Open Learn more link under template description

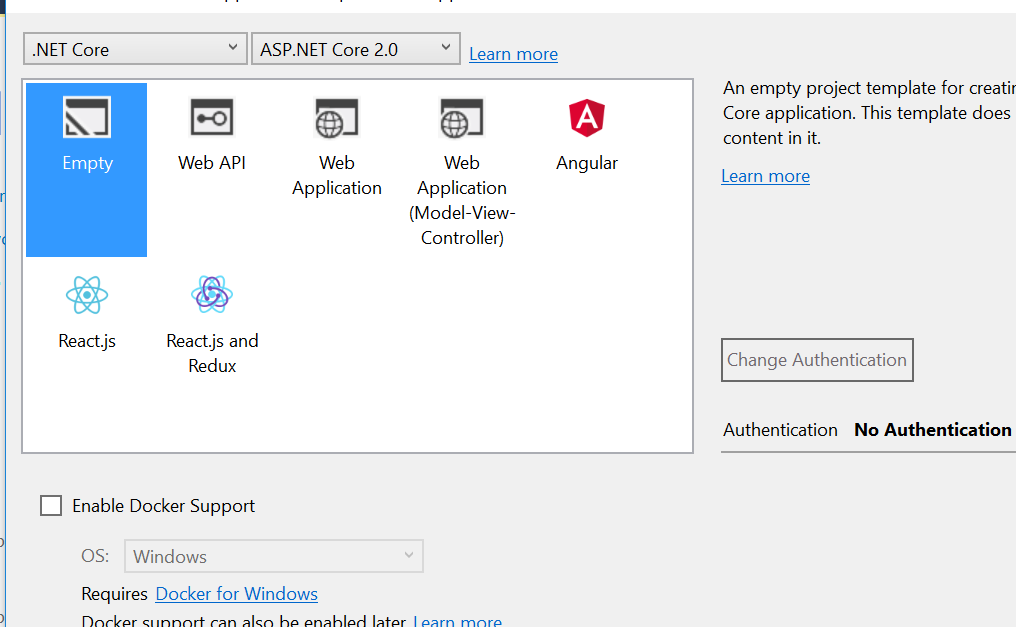click(765, 176)
